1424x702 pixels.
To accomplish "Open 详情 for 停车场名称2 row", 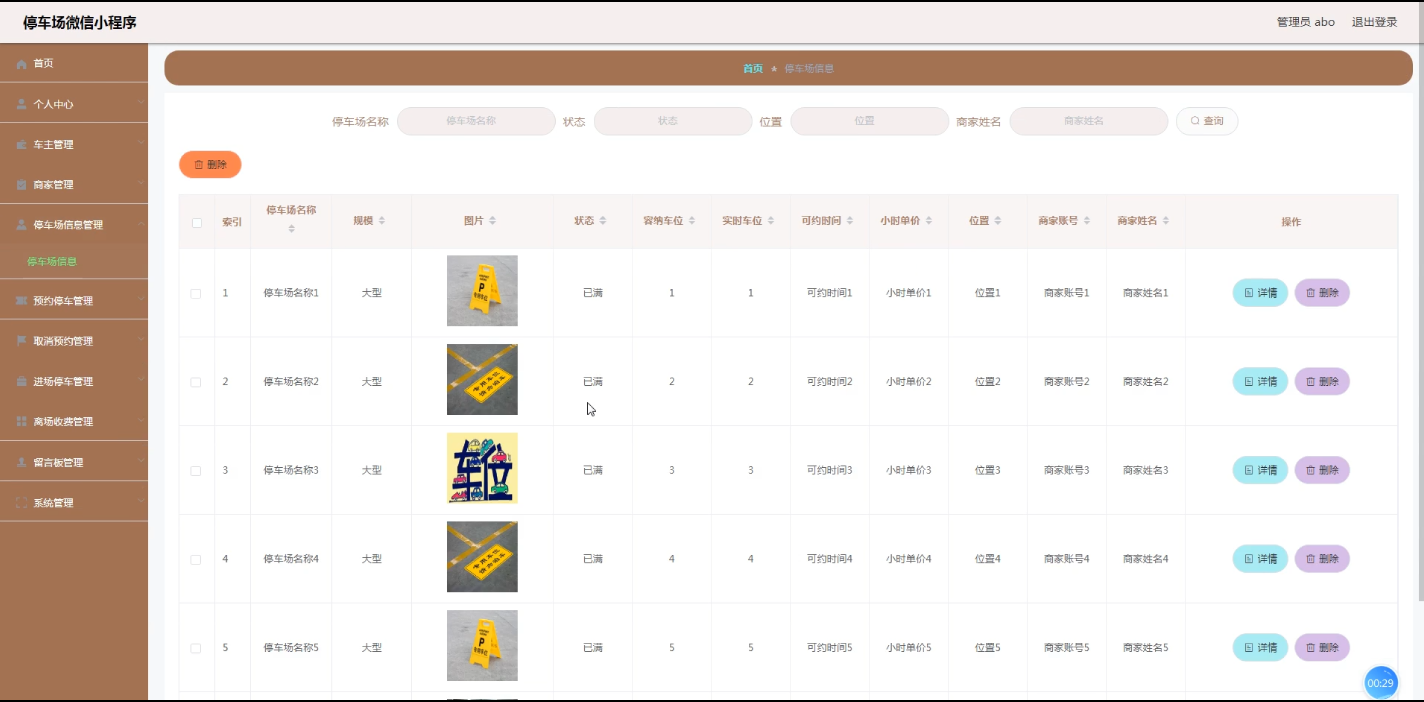I will tap(1260, 381).
